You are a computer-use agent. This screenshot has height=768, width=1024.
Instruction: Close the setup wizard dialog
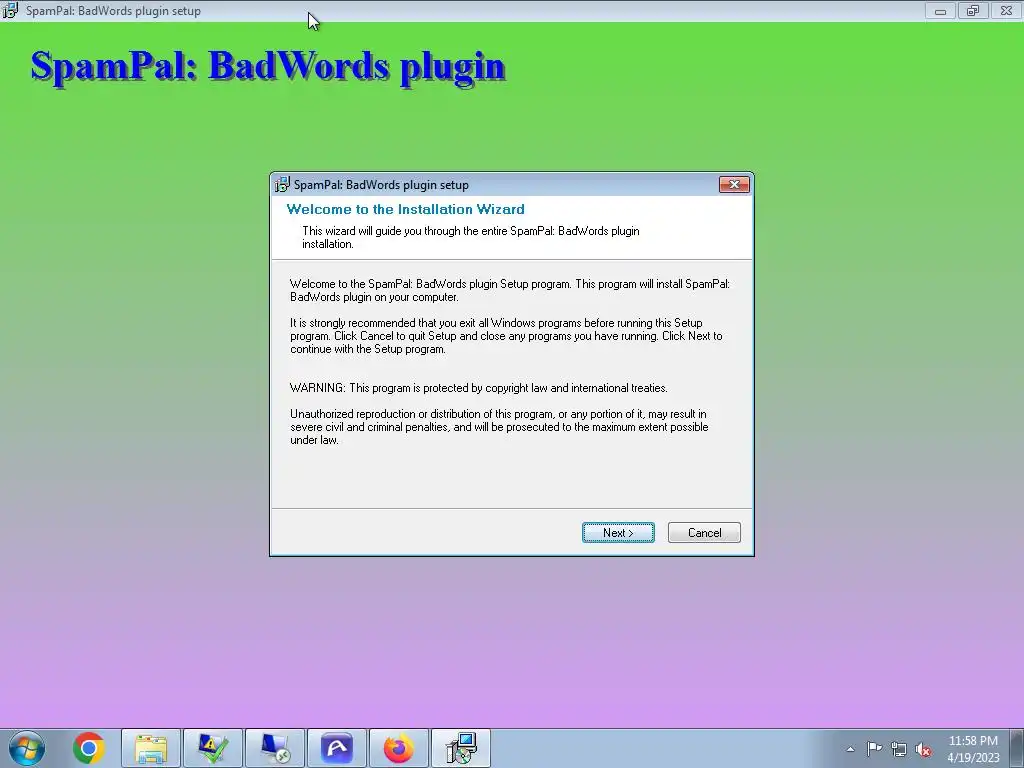pyautogui.click(x=734, y=185)
